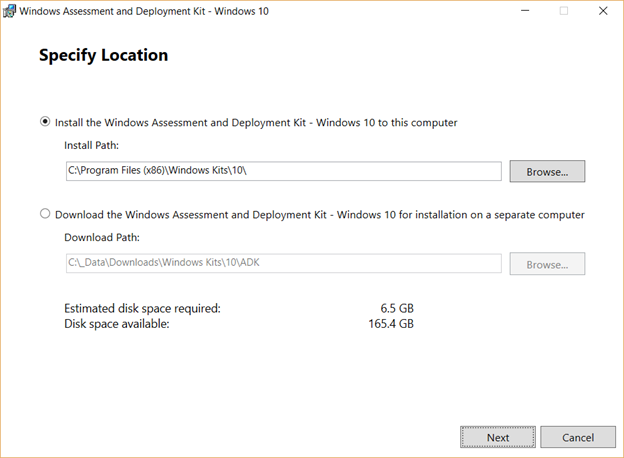Click the 'Install Path:' label

92,145
